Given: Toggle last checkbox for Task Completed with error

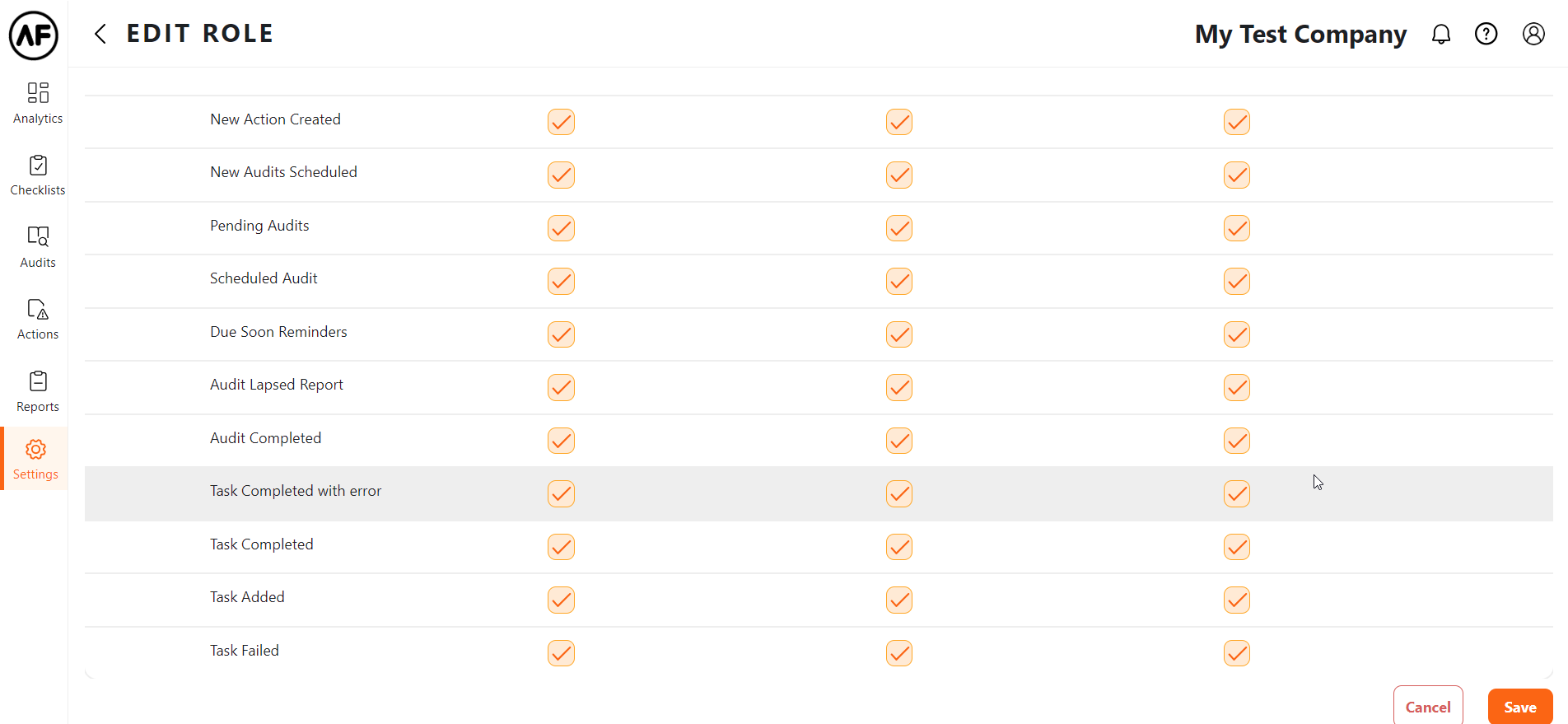Looking at the screenshot, I should (x=1236, y=493).
